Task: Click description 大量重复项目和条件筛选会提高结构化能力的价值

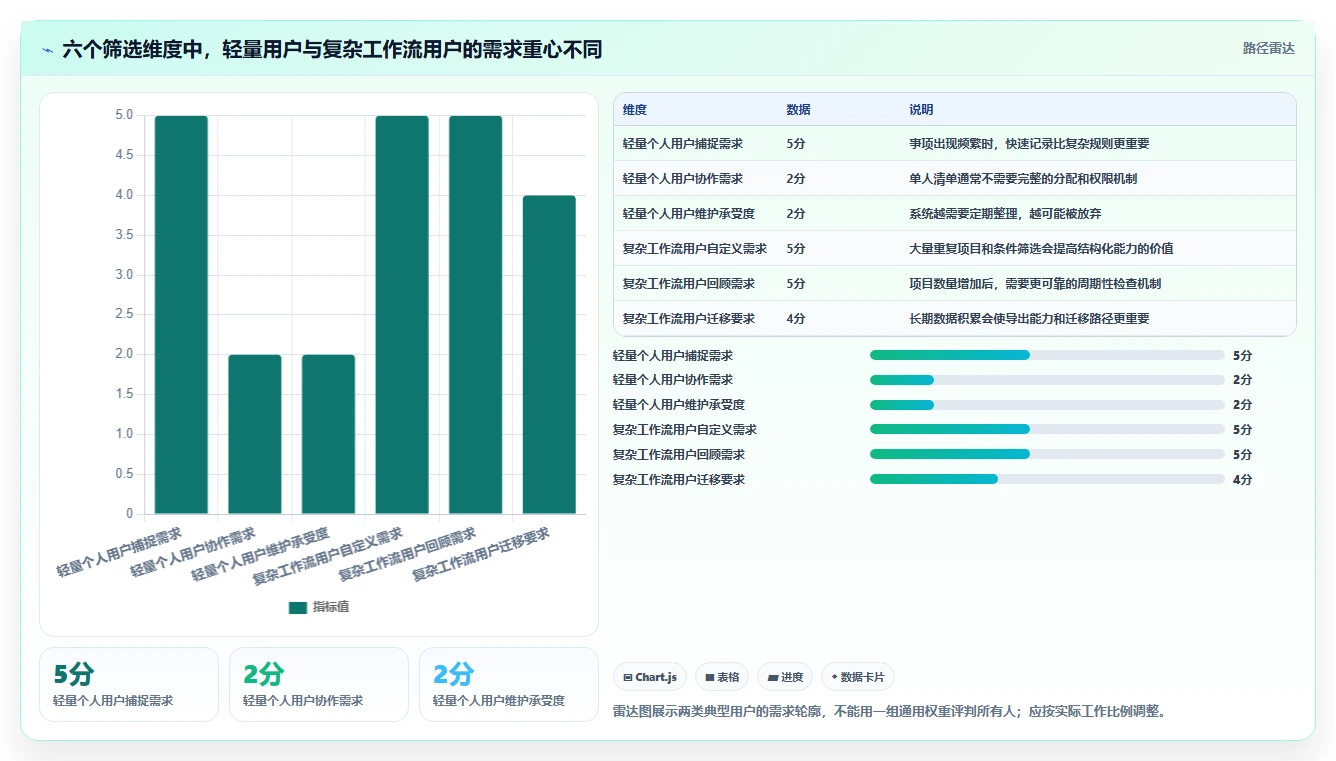Action: click(1041, 249)
